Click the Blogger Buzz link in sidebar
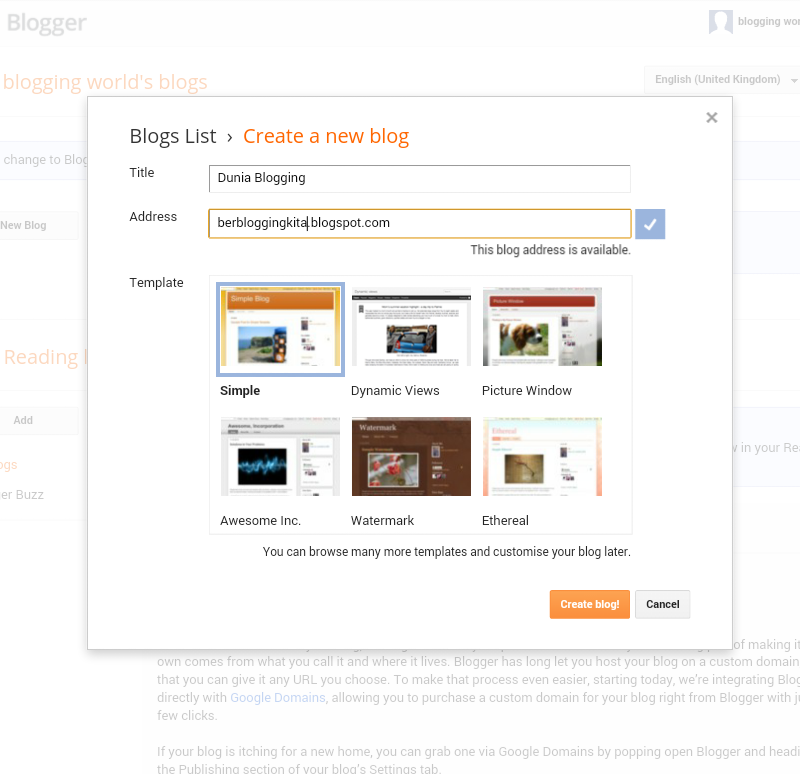The image size is (800, 774). [x=21, y=495]
